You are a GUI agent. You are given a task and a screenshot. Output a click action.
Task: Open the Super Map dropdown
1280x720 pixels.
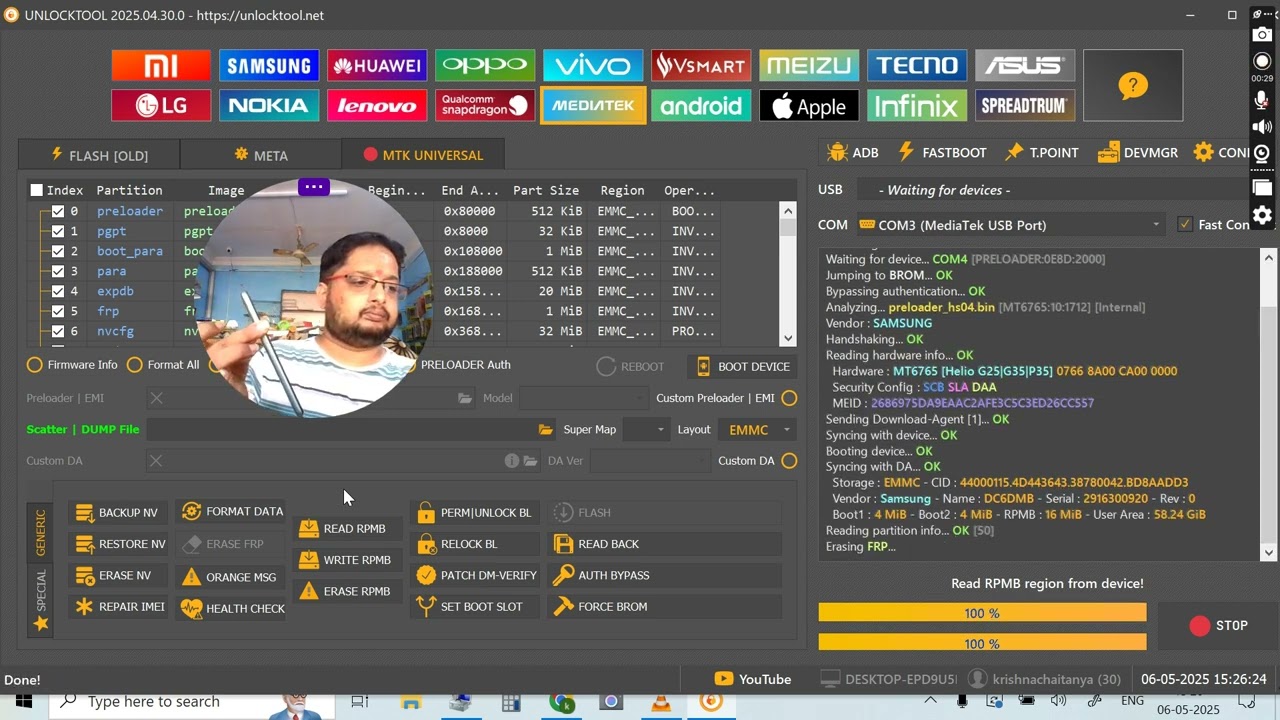[x=646, y=430]
